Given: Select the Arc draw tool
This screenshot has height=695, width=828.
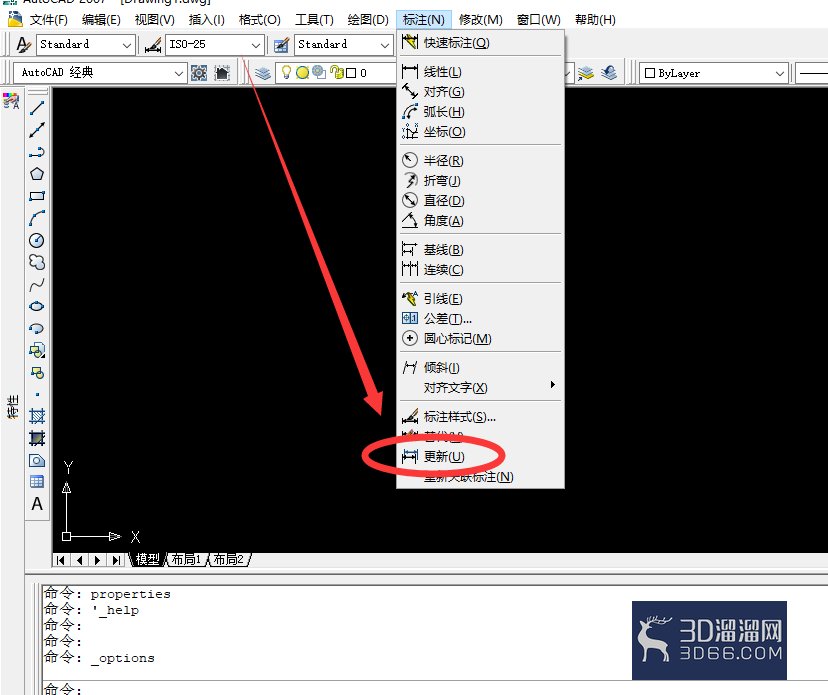Looking at the screenshot, I should click(x=37, y=218).
